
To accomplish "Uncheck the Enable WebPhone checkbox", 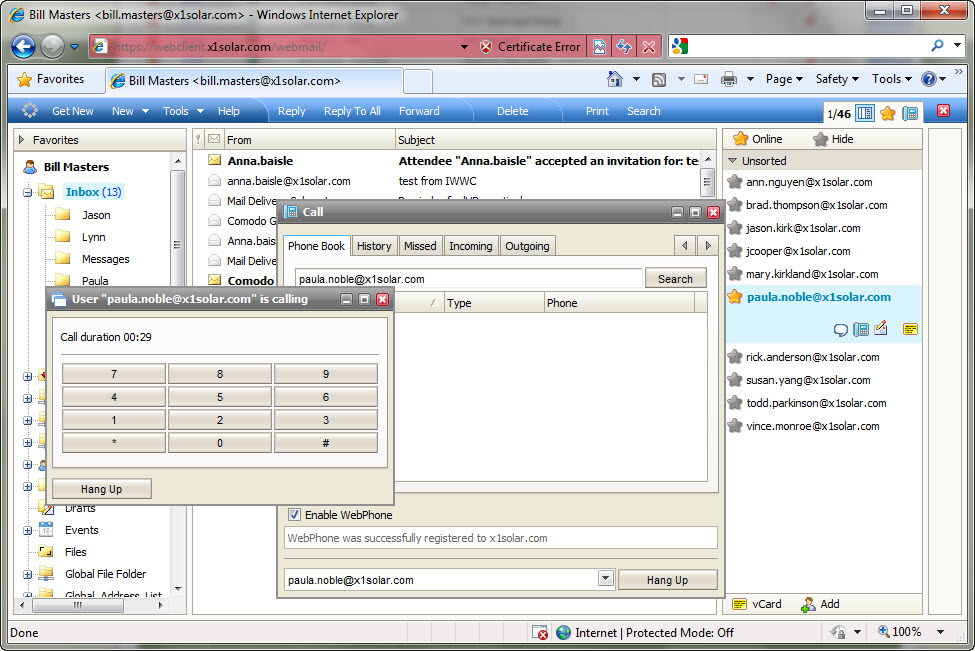I will 295,515.
